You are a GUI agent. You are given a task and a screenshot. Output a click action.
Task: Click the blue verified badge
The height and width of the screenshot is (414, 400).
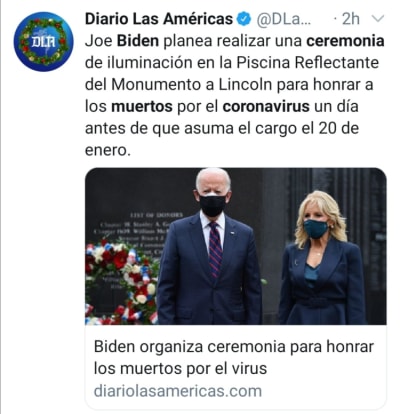pyautogui.click(x=244, y=19)
